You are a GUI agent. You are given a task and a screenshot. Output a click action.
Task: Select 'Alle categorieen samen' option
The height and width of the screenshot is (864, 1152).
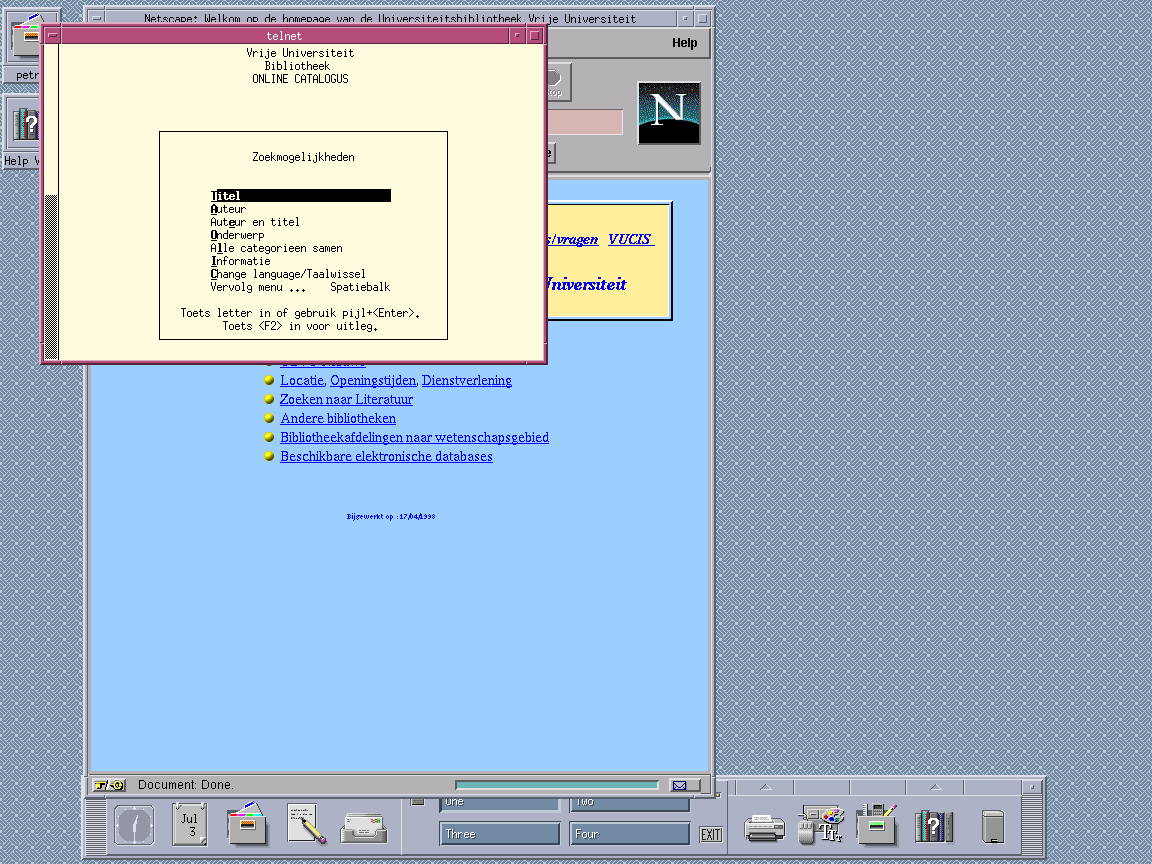point(276,248)
